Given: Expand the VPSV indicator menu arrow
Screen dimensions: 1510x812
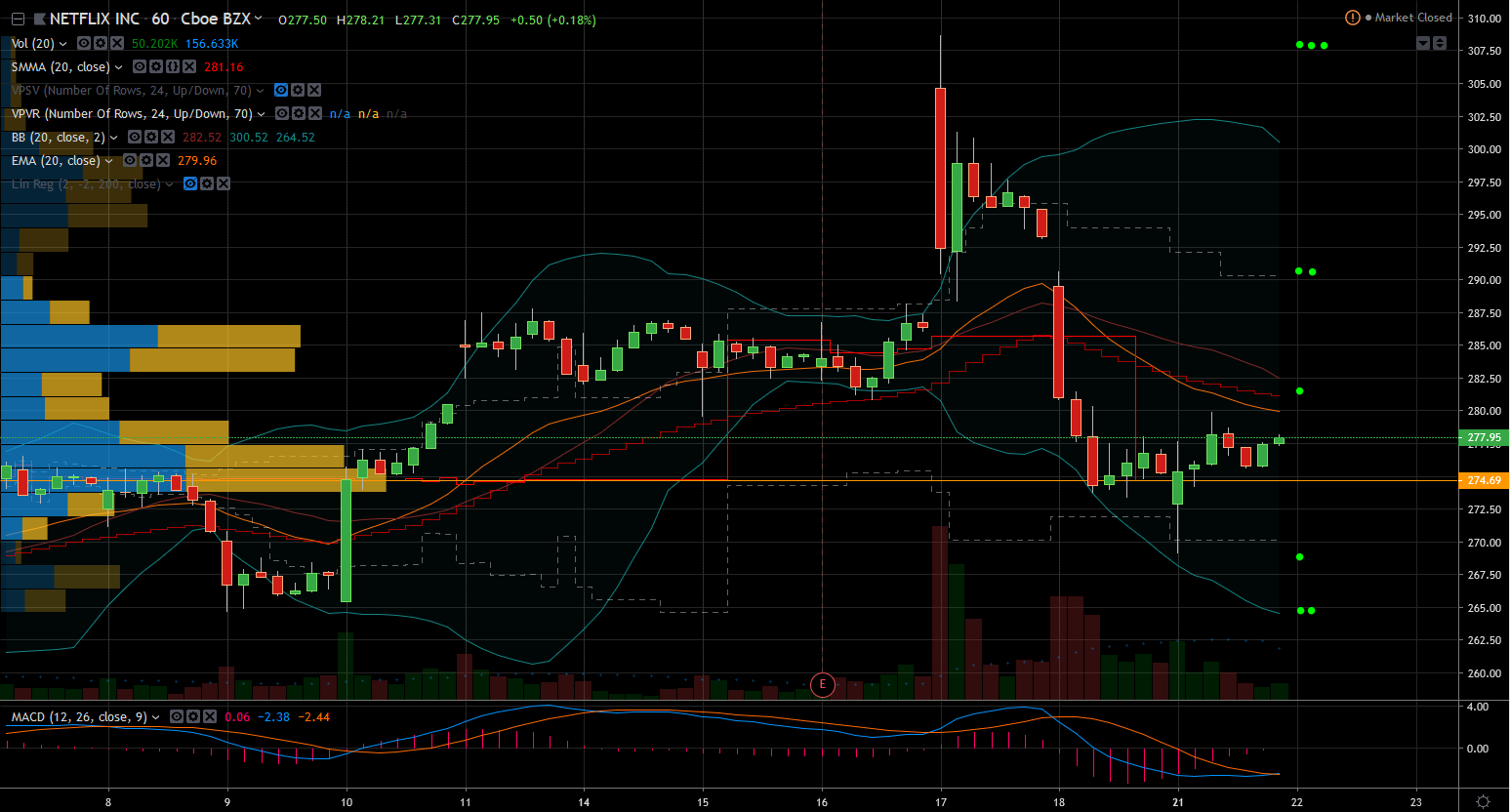Looking at the screenshot, I should (x=261, y=91).
